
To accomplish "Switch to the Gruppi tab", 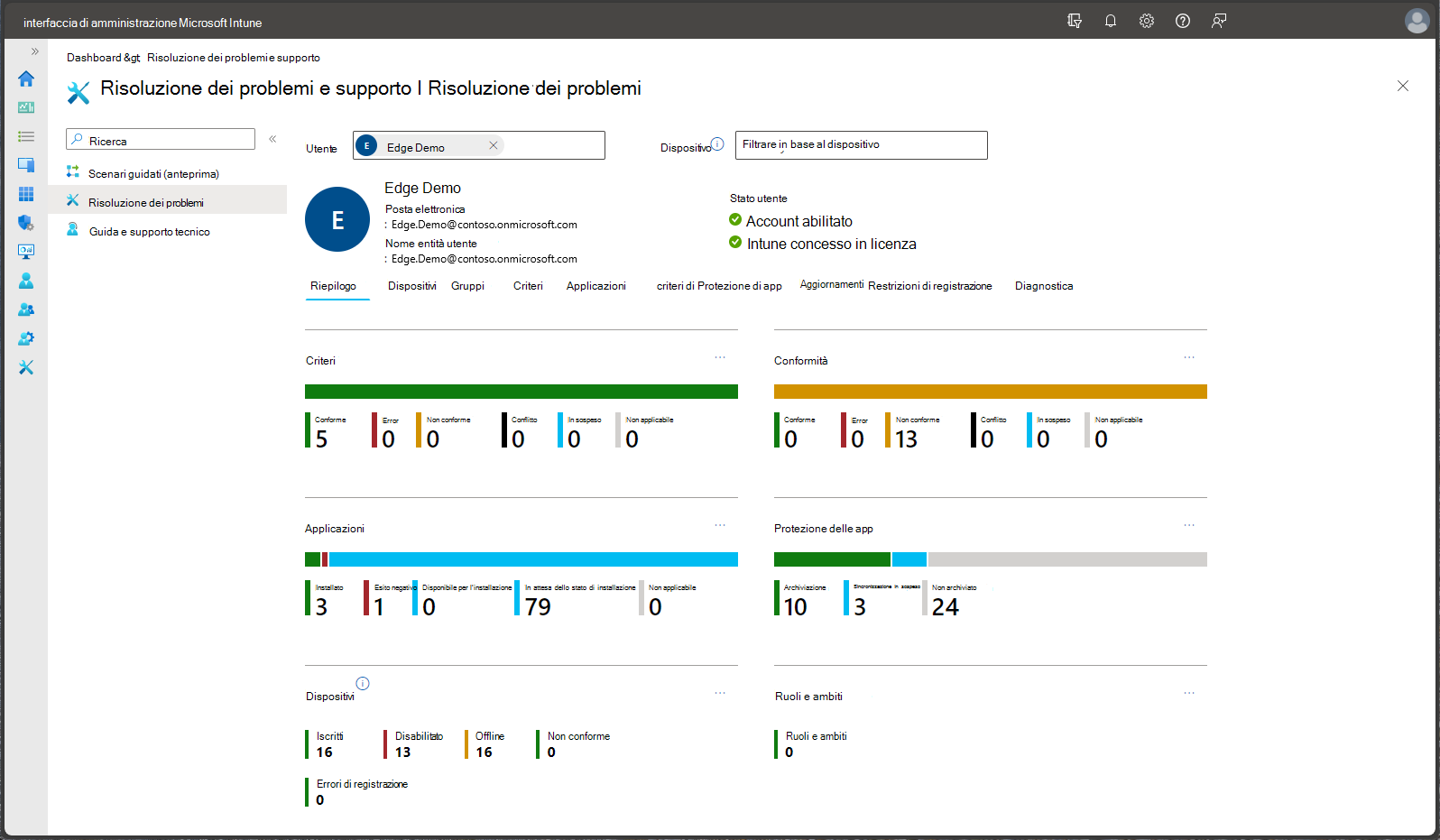I will click(467, 286).
